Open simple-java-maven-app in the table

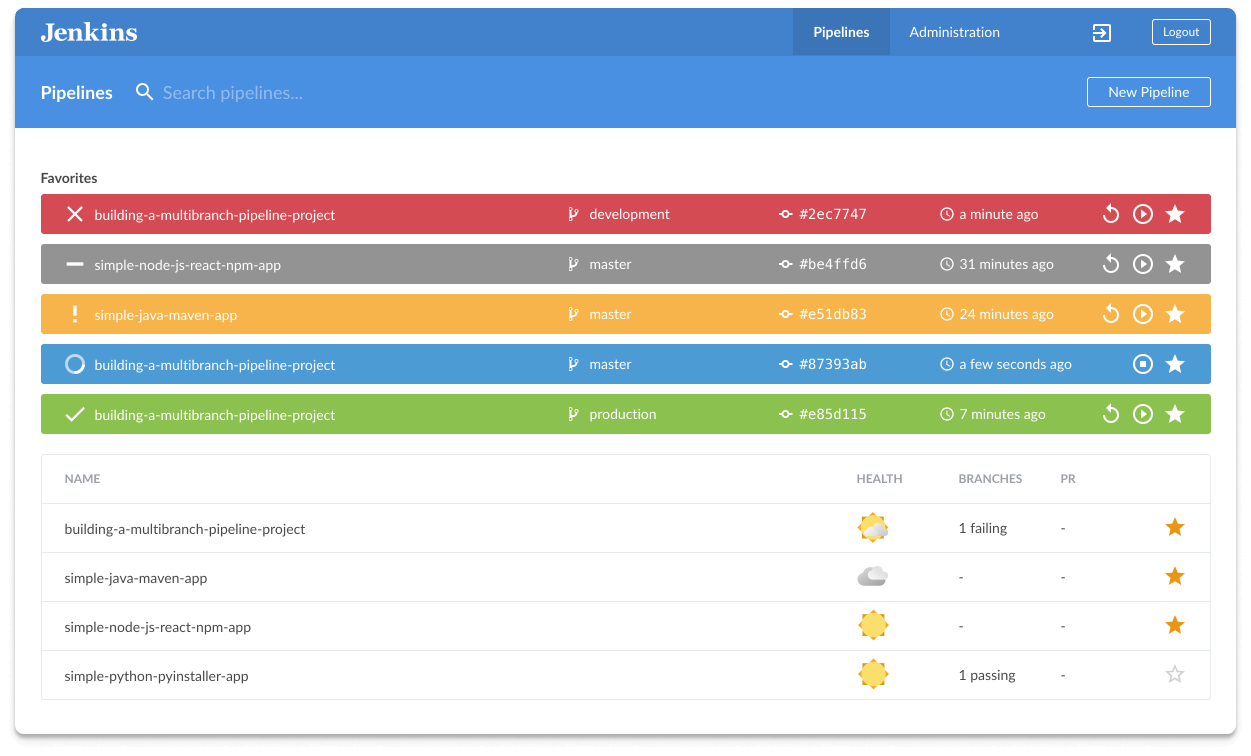point(136,578)
